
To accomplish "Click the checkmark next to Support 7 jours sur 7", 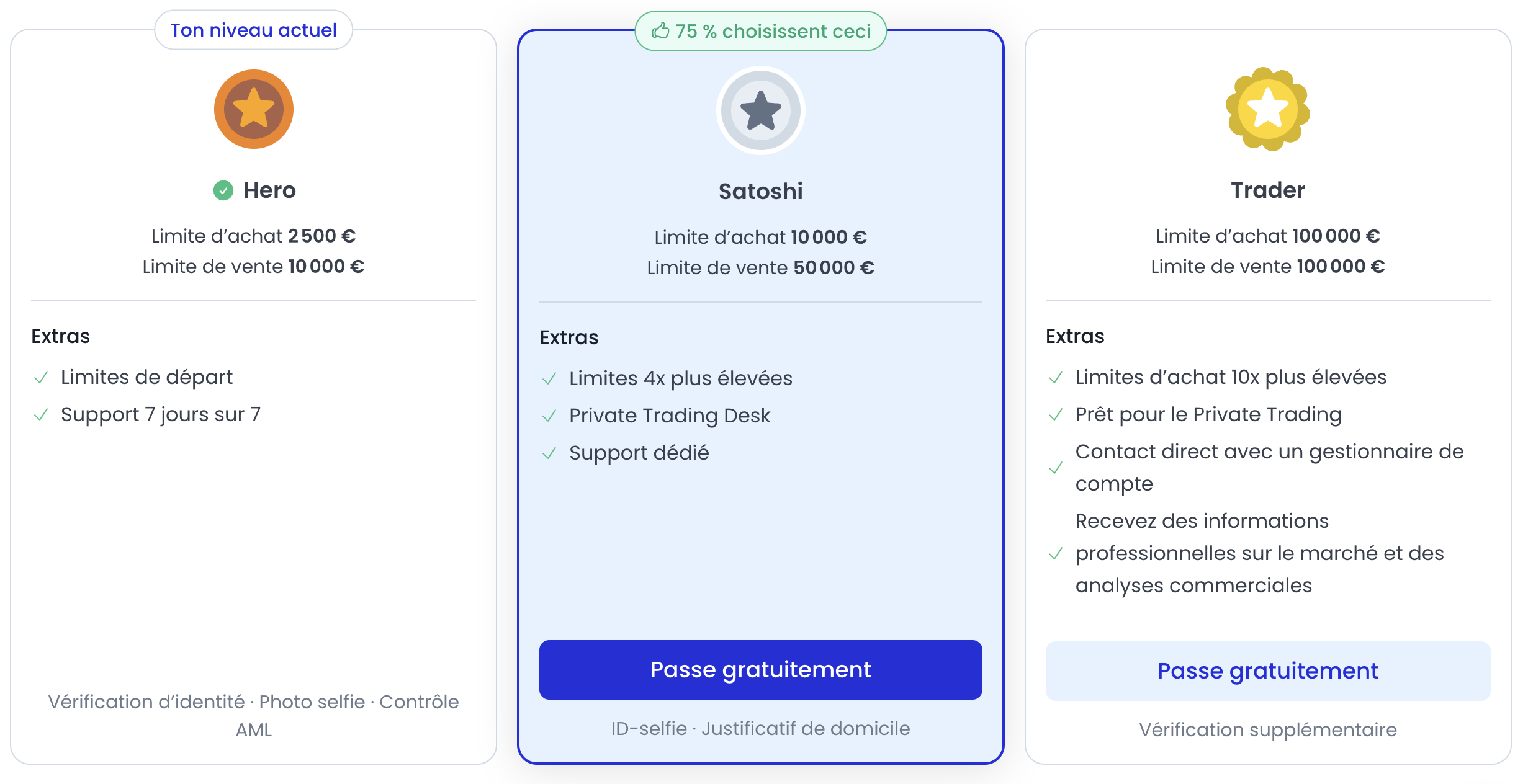I will click(41, 415).
